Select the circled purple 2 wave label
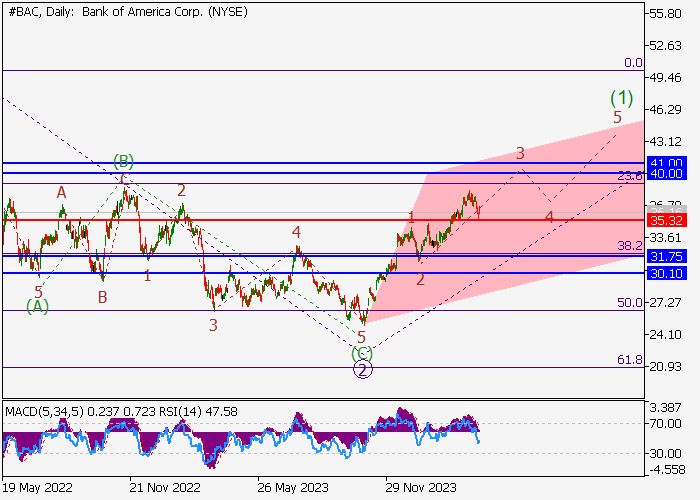Screen dimensions: 700x500 (x=363, y=370)
